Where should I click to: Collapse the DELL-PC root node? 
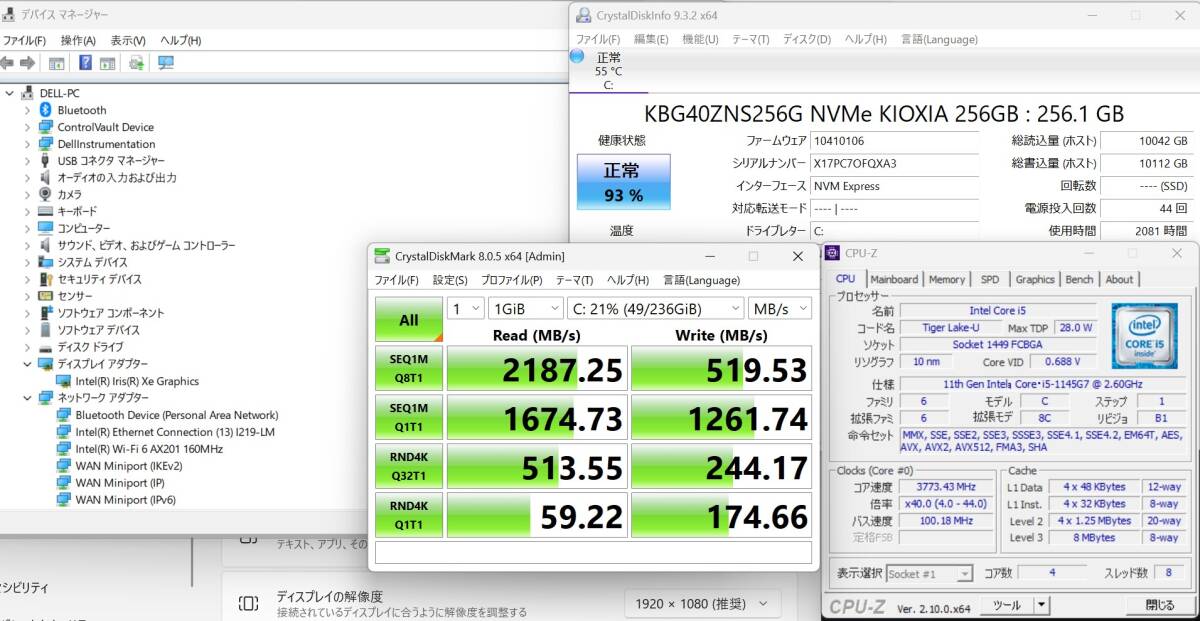10,93
